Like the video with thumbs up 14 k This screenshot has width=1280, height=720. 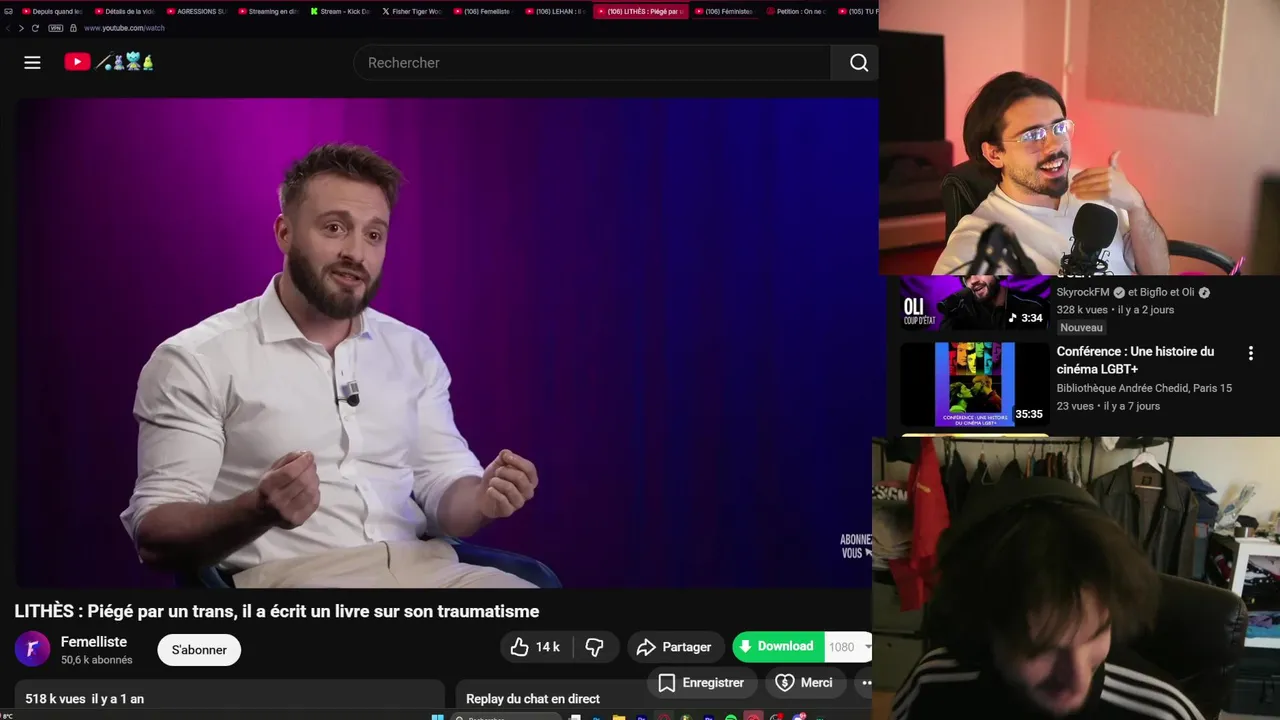click(535, 647)
